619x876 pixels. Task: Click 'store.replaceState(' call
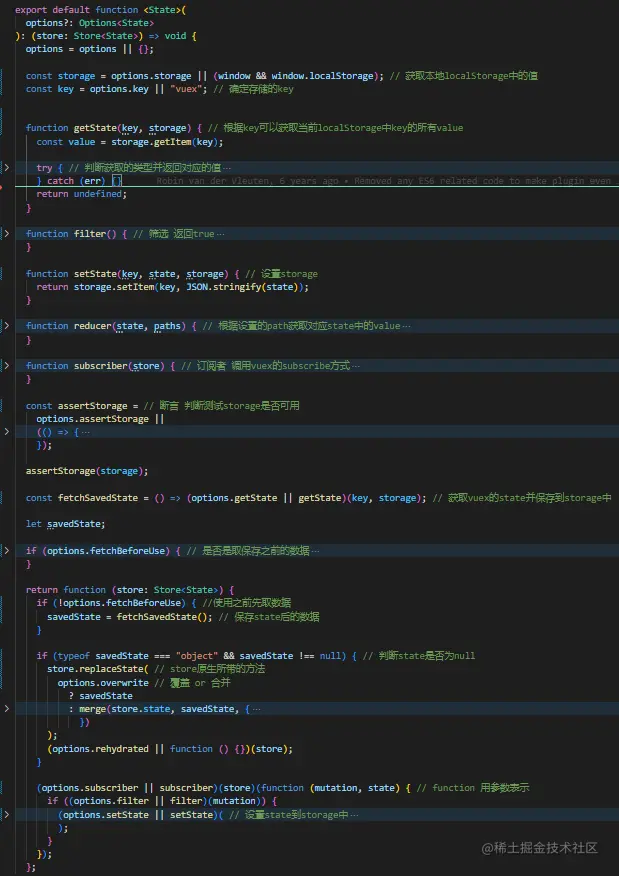point(98,669)
